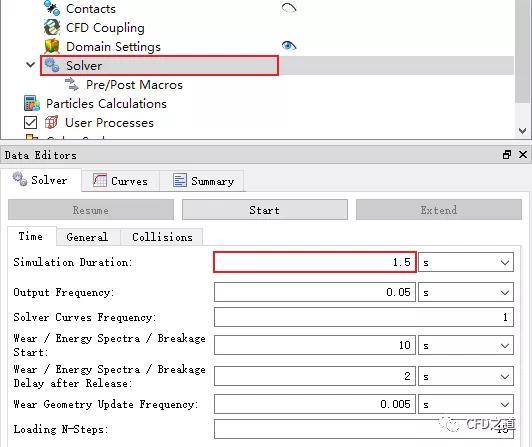Click the Start button
The height and width of the screenshot is (447, 532).
click(265, 210)
